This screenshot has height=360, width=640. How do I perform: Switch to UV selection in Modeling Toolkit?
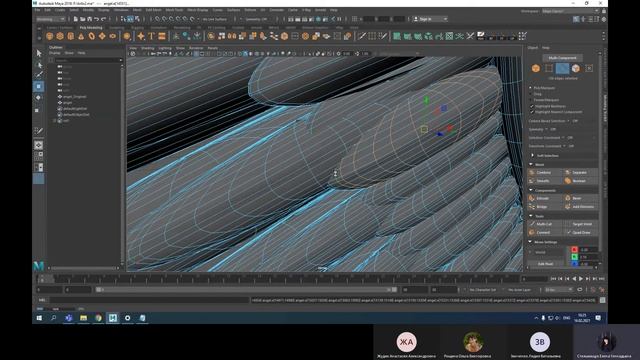589,69
